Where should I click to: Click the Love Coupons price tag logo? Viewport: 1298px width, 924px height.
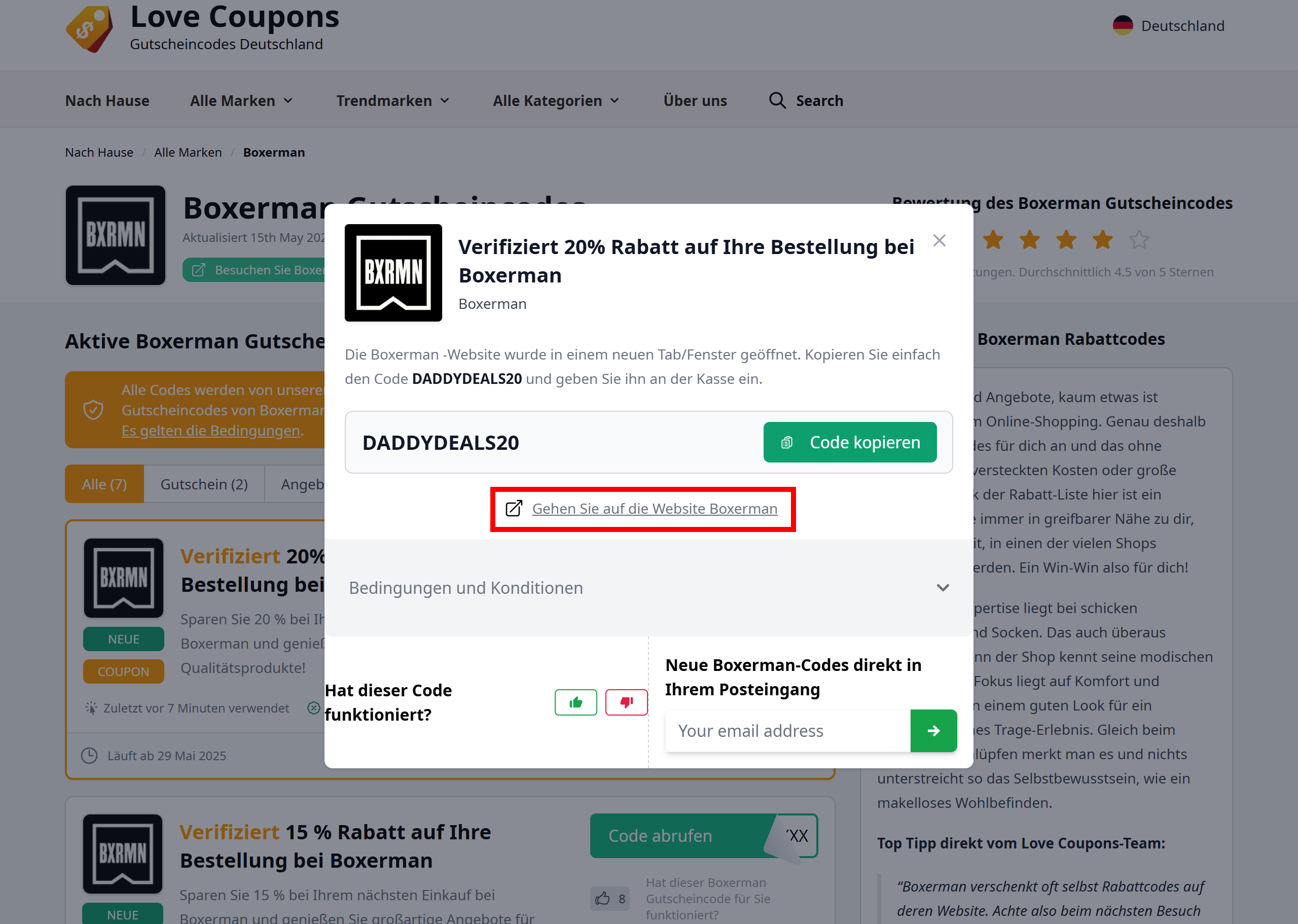[89, 28]
